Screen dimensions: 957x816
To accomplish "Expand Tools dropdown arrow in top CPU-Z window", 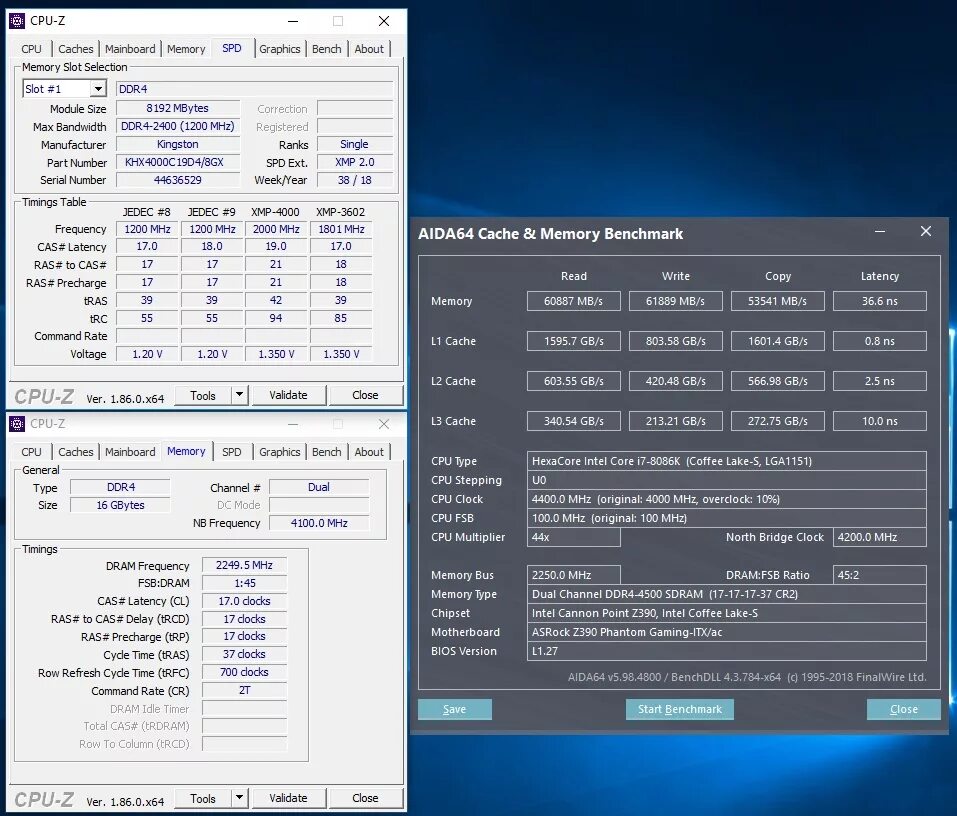I will [x=240, y=395].
